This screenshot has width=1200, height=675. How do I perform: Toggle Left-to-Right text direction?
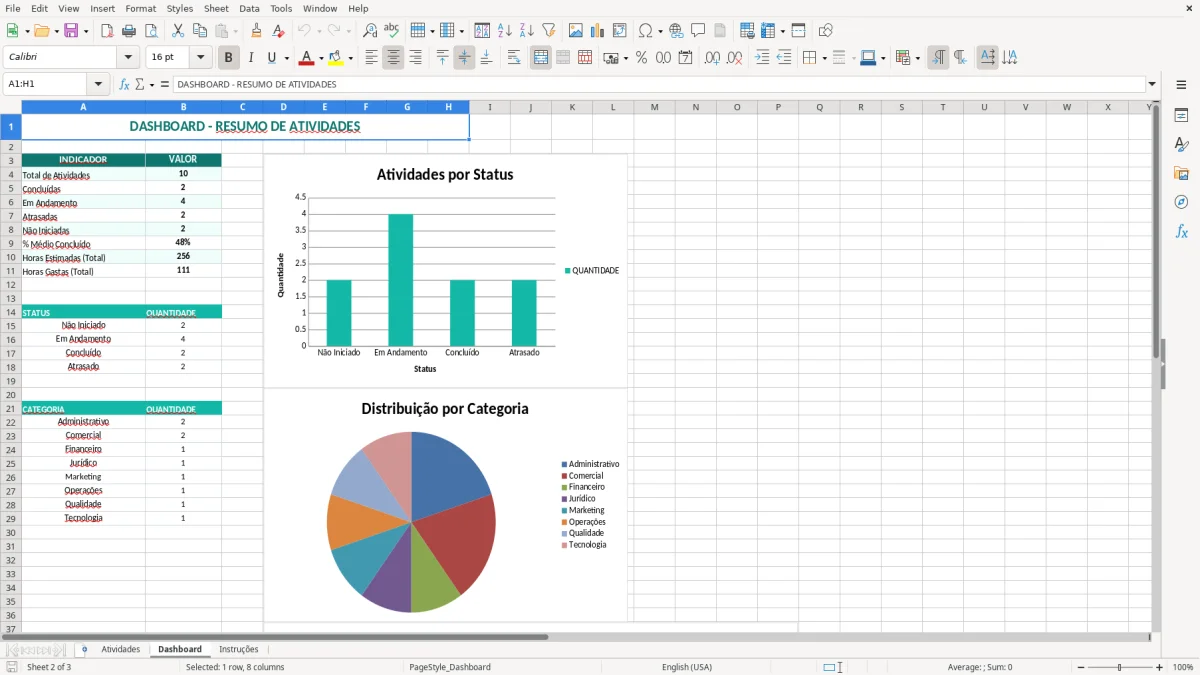click(938, 58)
